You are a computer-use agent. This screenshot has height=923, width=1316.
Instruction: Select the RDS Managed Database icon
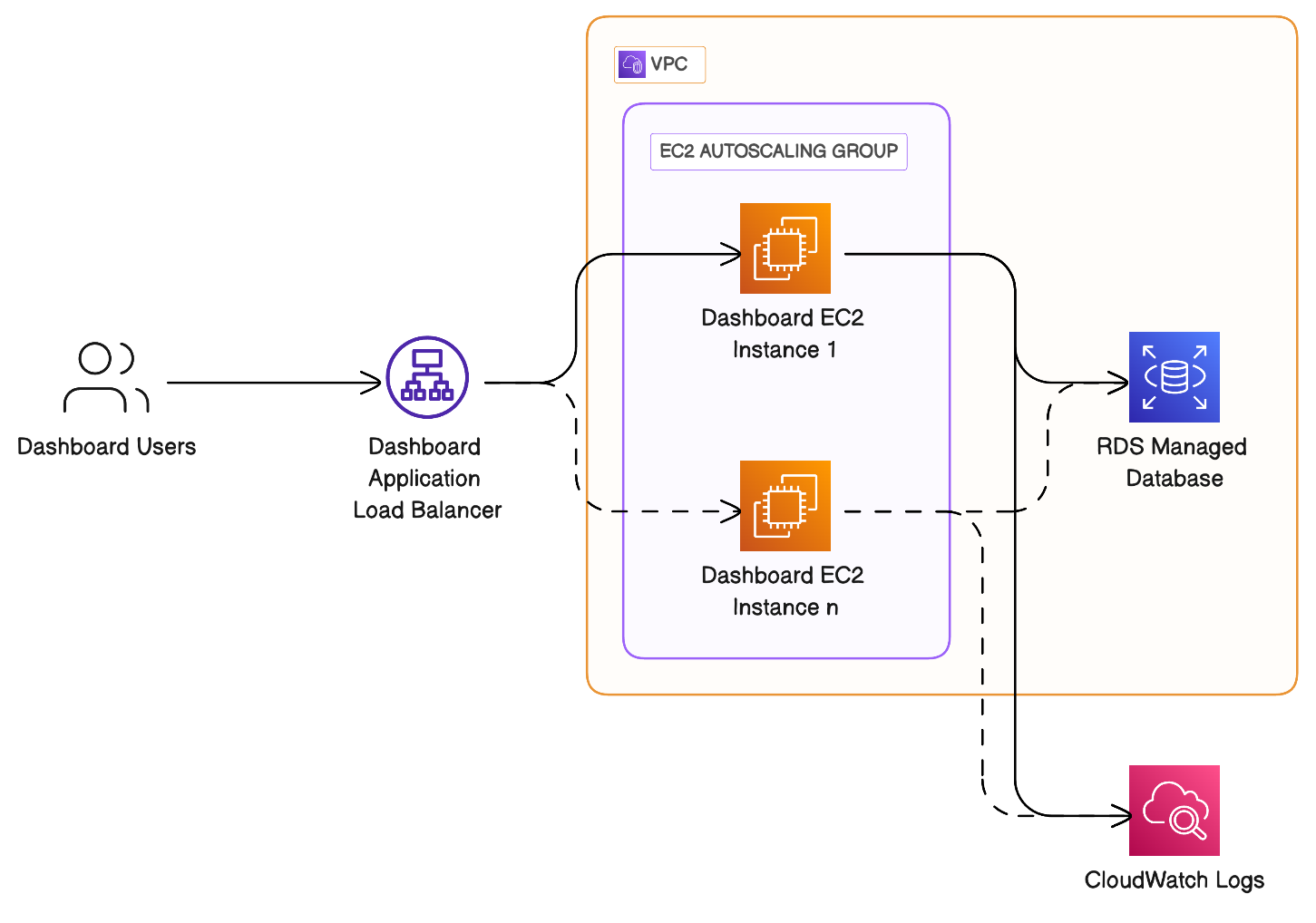click(1175, 377)
